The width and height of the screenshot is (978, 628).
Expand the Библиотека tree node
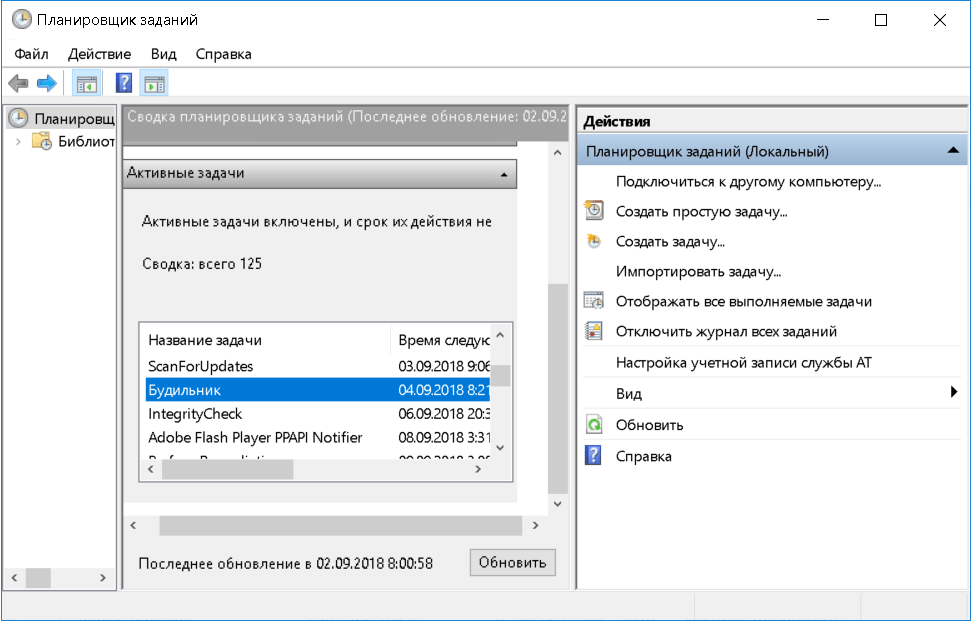coord(18,142)
